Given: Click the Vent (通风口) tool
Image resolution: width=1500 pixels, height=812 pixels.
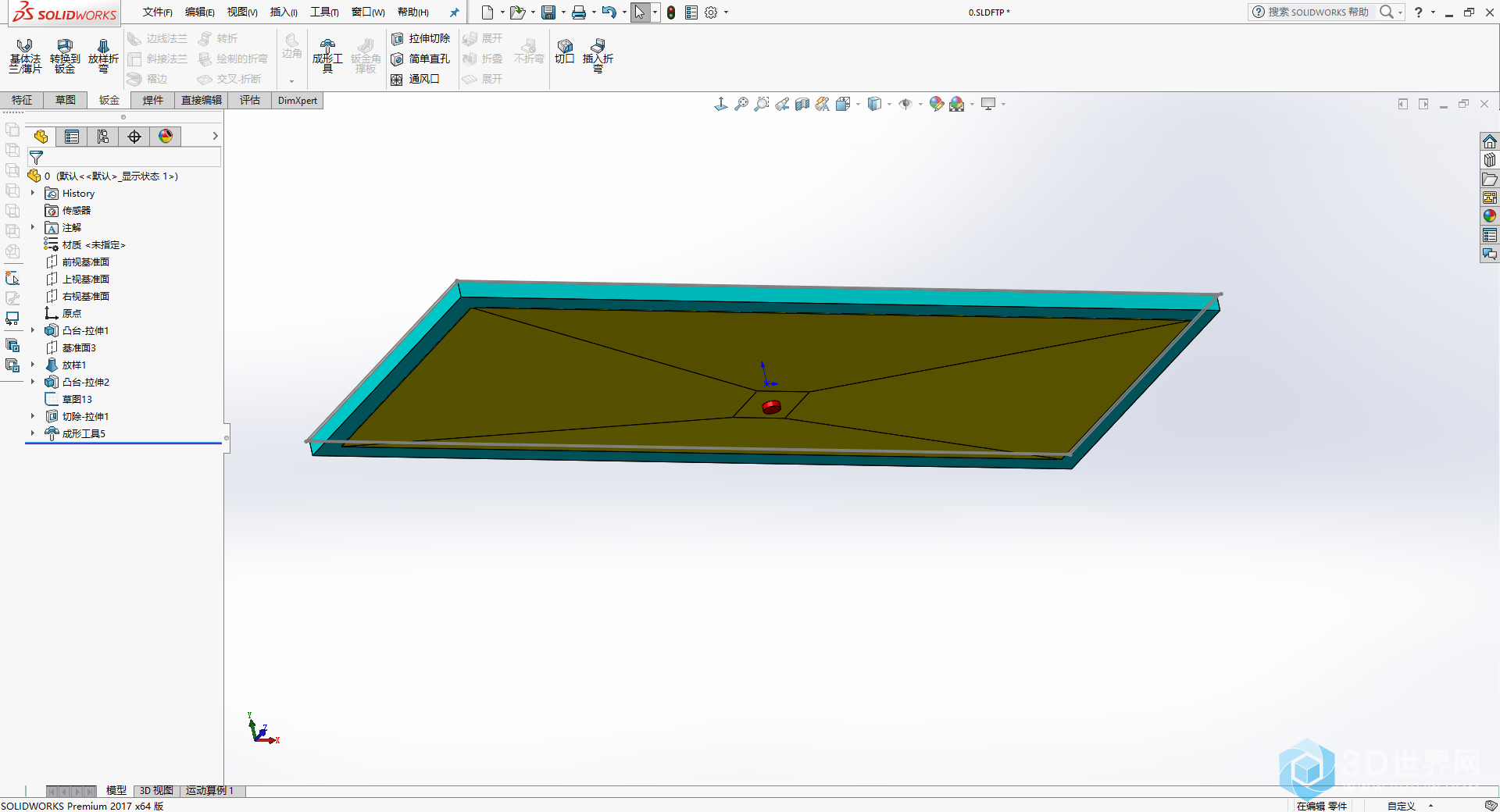Looking at the screenshot, I should click(x=416, y=79).
